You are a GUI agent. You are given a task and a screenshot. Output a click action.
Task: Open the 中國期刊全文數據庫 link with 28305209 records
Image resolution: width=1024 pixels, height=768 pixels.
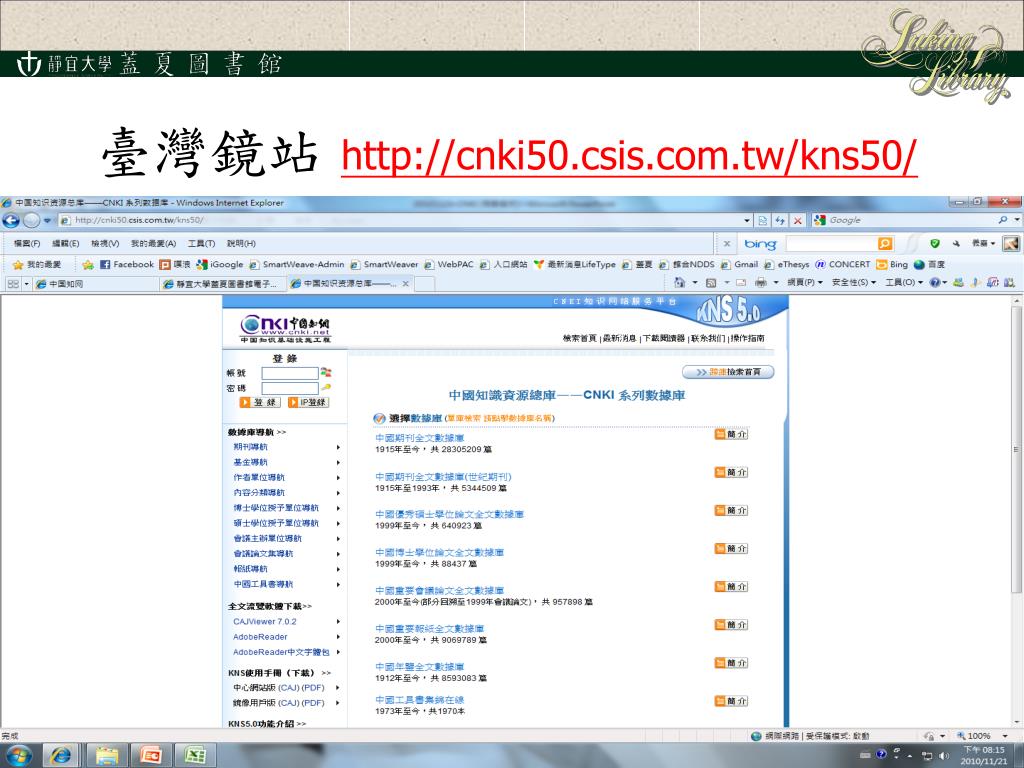[419, 438]
